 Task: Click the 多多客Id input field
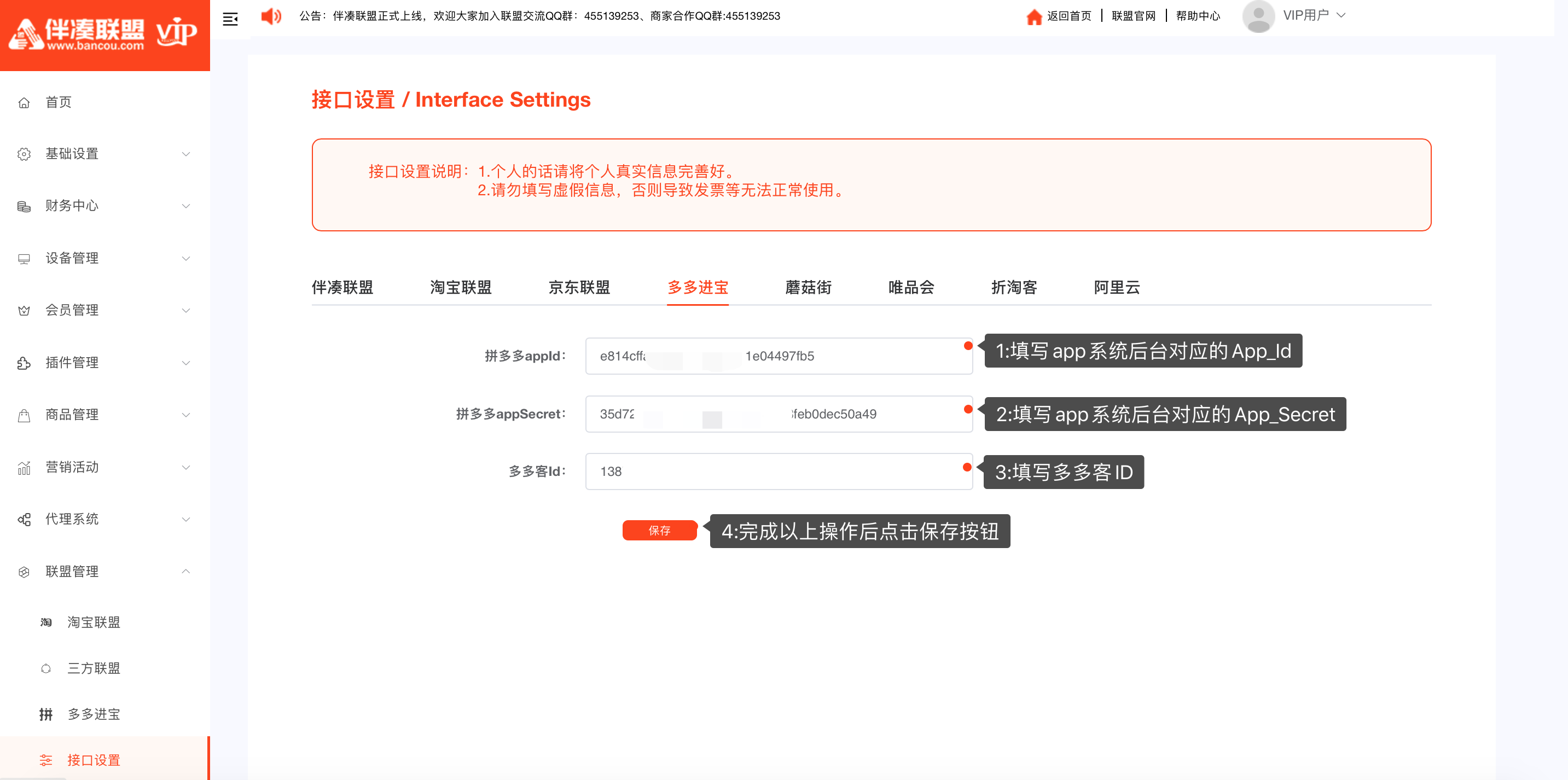click(x=779, y=472)
